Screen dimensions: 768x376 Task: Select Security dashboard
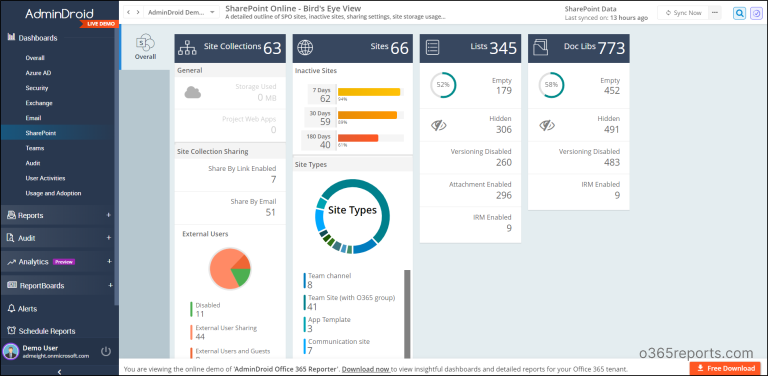(37, 88)
